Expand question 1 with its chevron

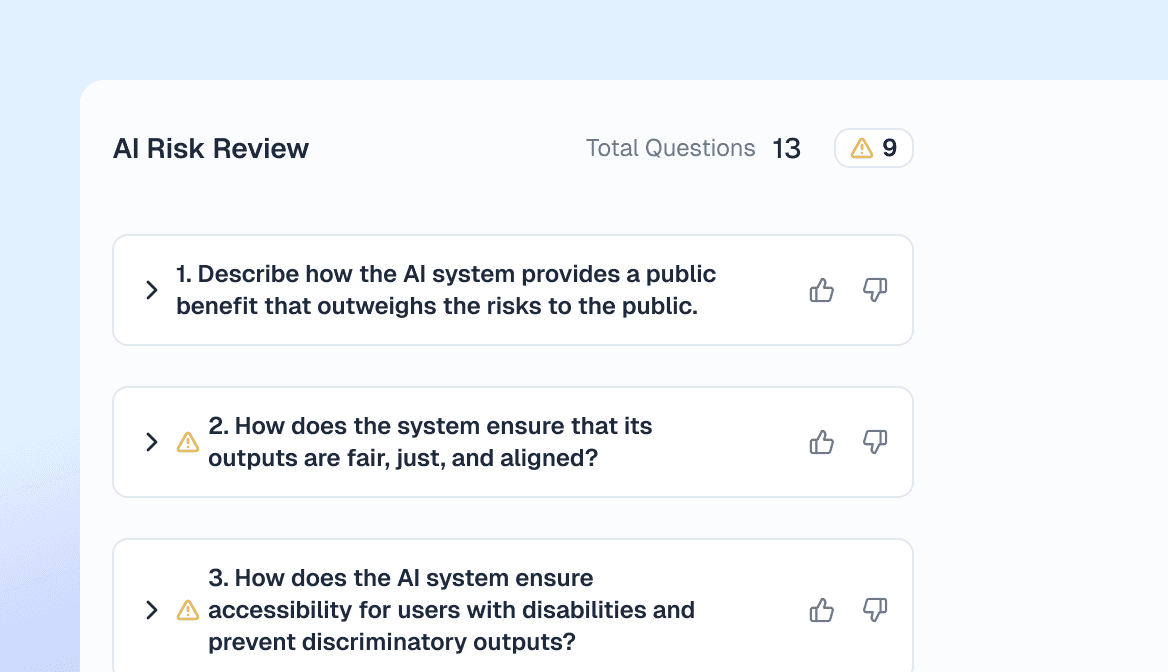point(151,290)
